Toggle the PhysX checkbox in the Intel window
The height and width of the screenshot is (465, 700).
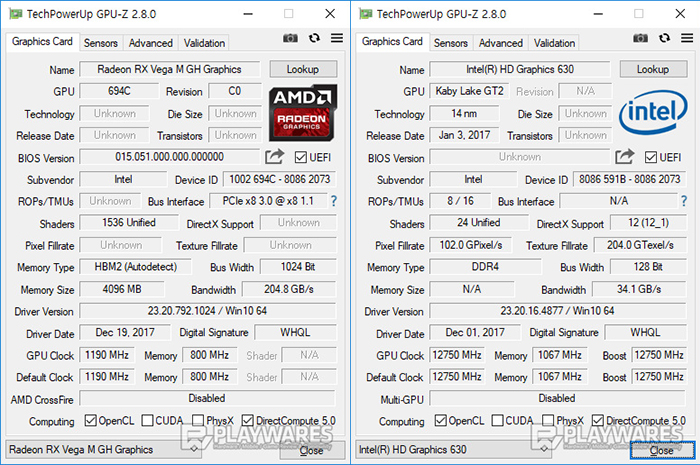point(548,420)
